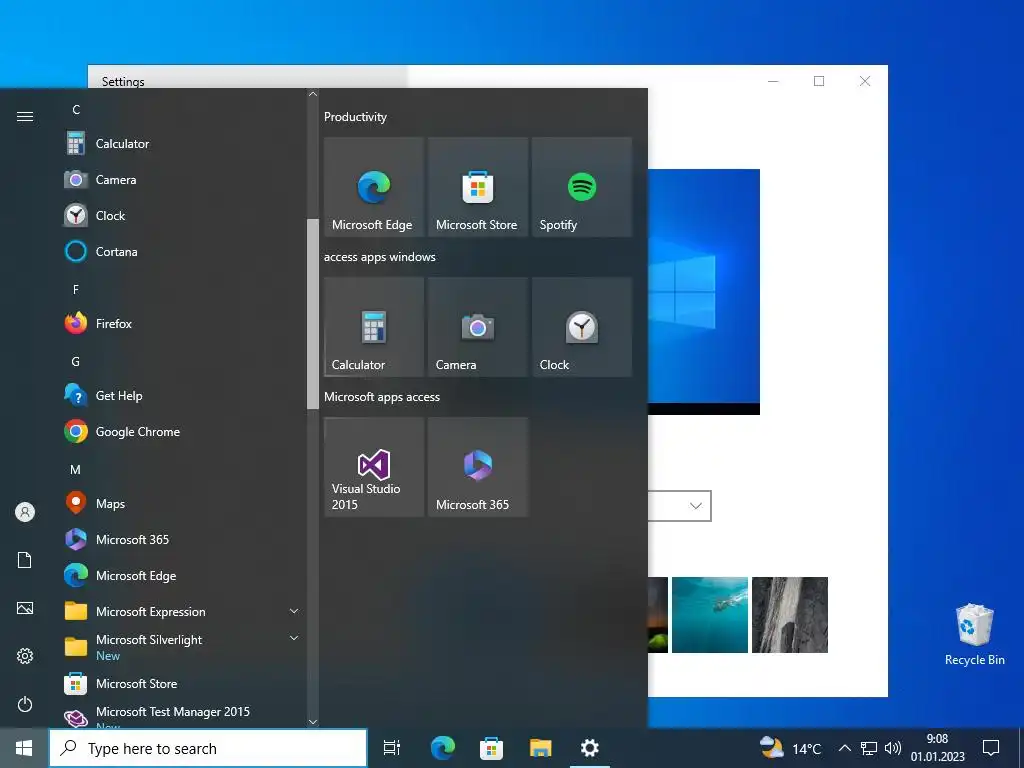Maximize the Settings window
1024x768 pixels.
(819, 81)
